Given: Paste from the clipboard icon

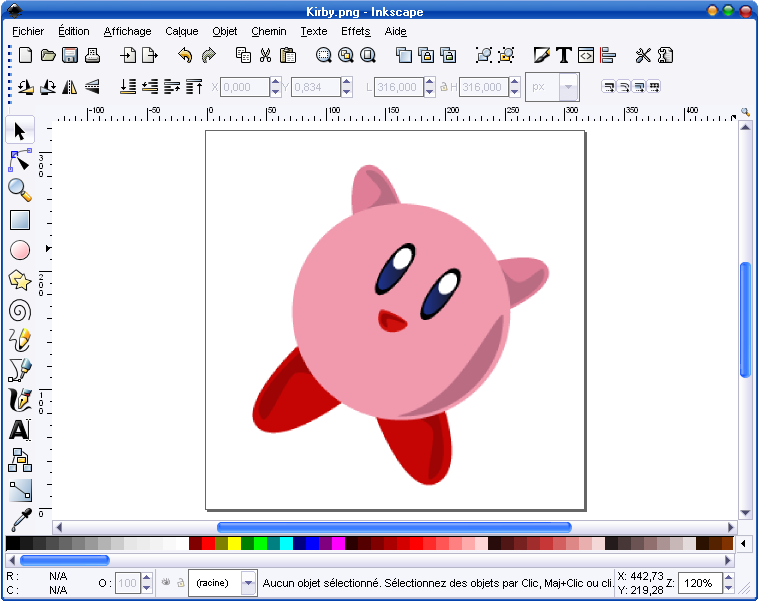Looking at the screenshot, I should click(x=288, y=55).
